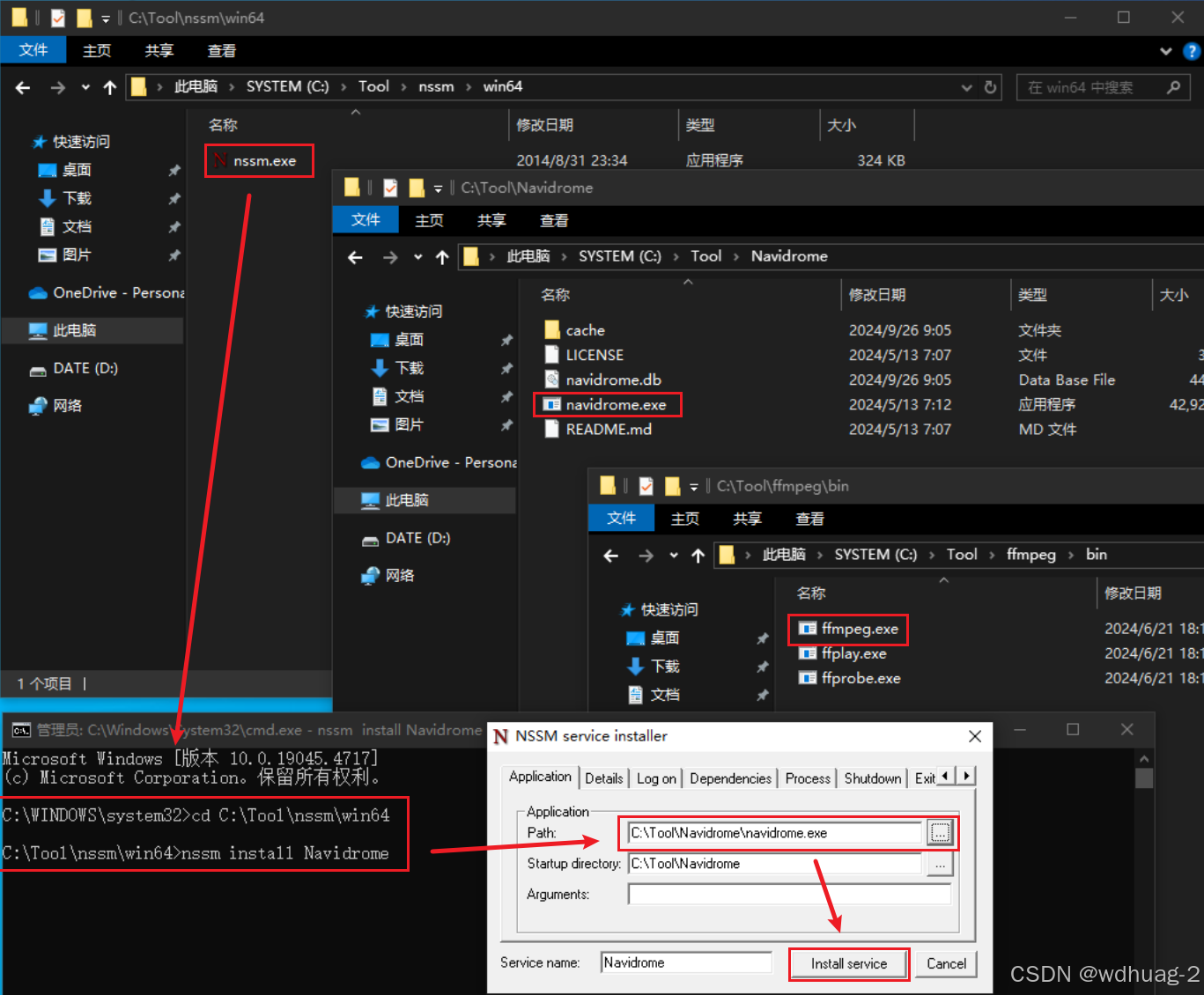This screenshot has height=995, width=1204.
Task: Open recent locations dropdown in win64 window
Action: click(85, 87)
